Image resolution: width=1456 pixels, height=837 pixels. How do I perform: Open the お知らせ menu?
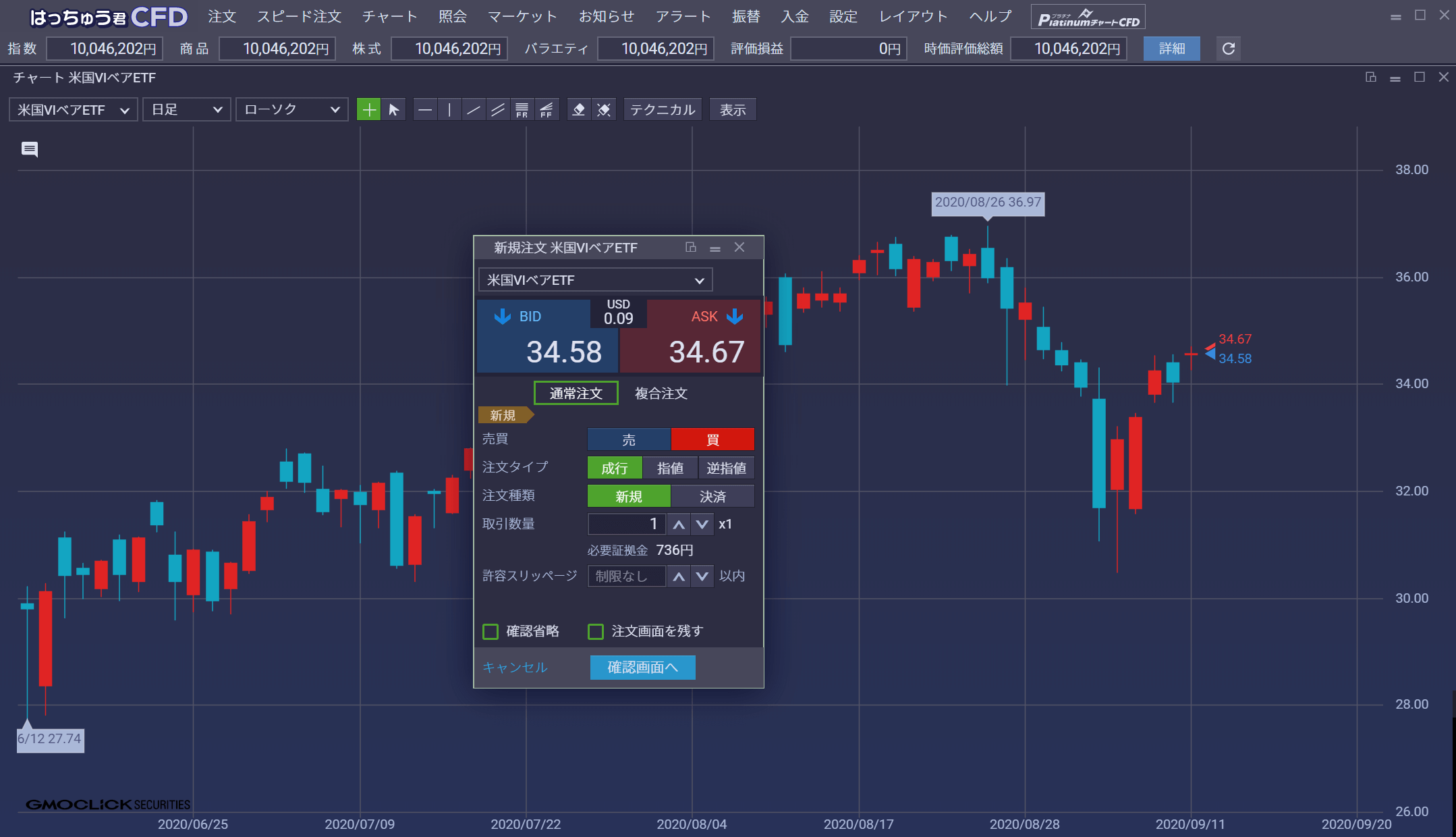click(x=607, y=16)
